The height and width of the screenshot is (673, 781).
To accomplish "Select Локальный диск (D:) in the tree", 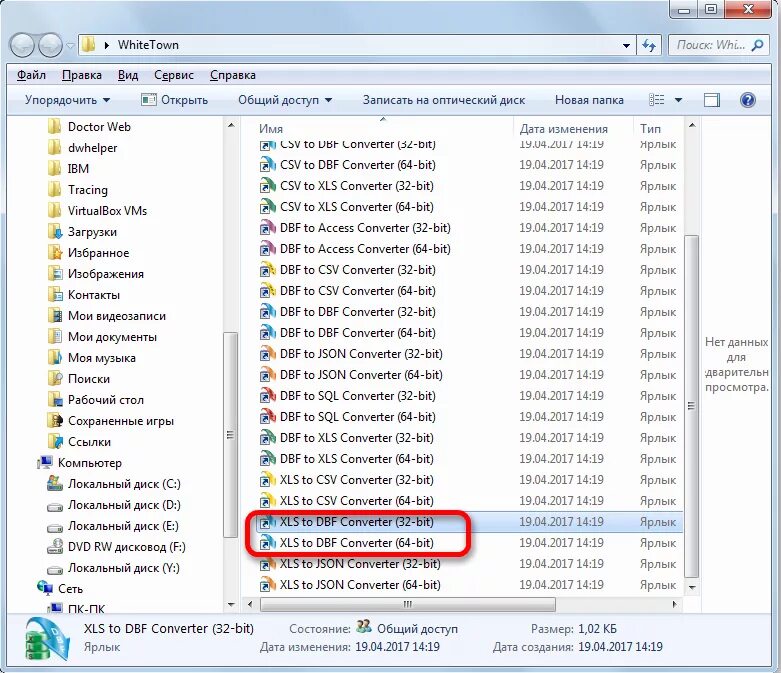I will (x=124, y=505).
